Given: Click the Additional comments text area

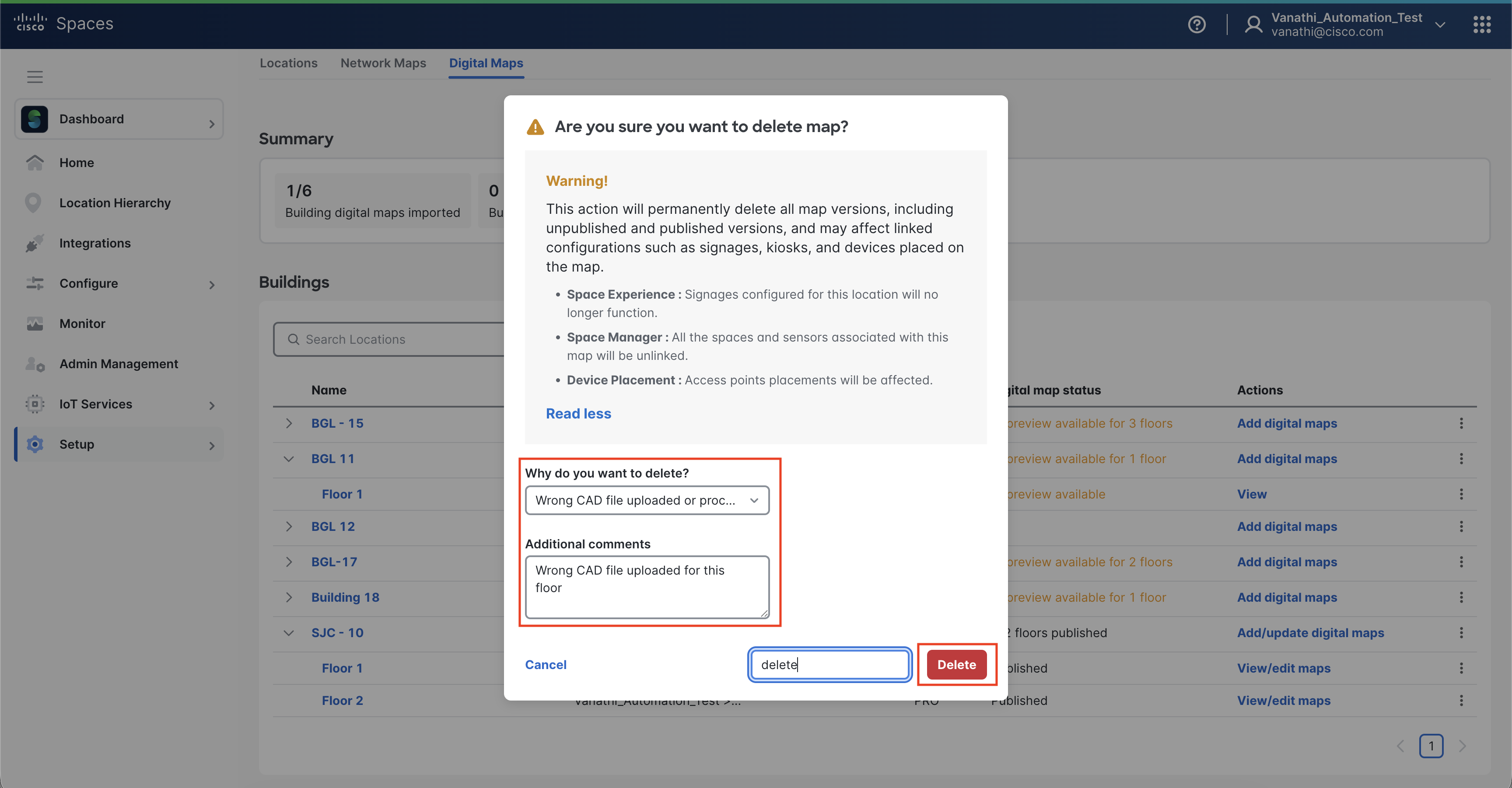Looking at the screenshot, I should (647, 587).
